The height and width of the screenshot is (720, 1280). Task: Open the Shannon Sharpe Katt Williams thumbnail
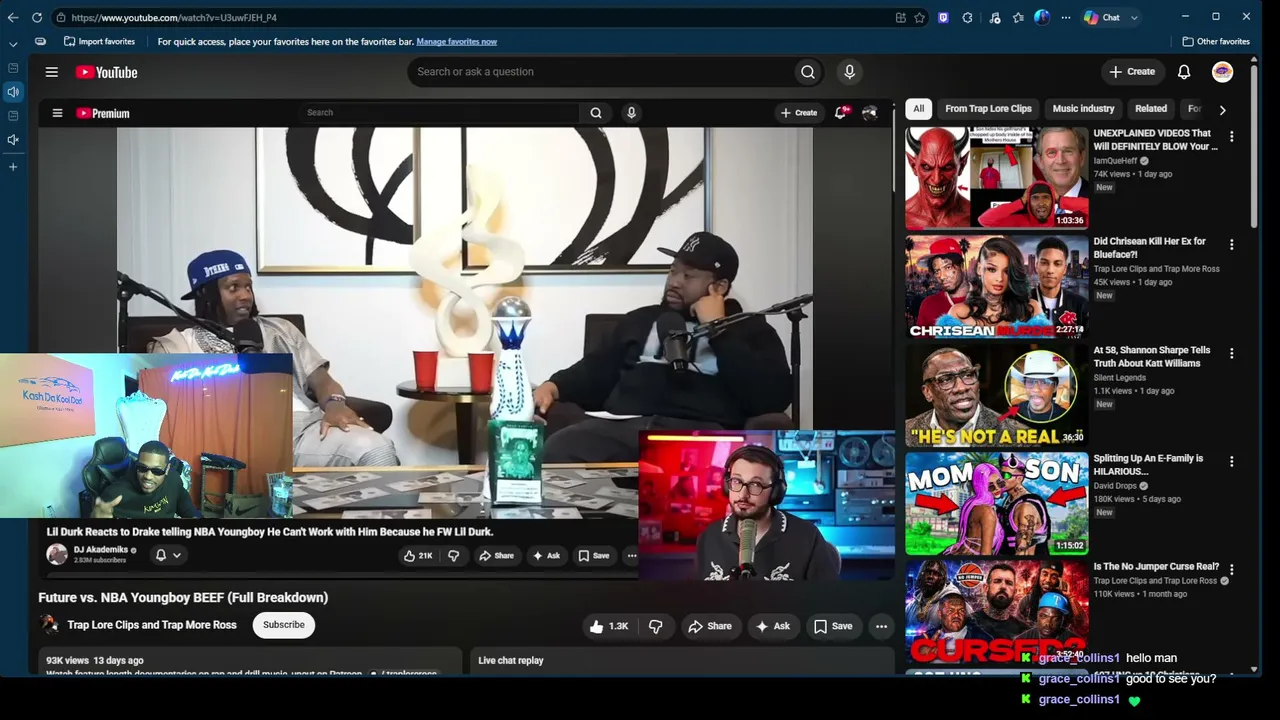tap(996, 395)
